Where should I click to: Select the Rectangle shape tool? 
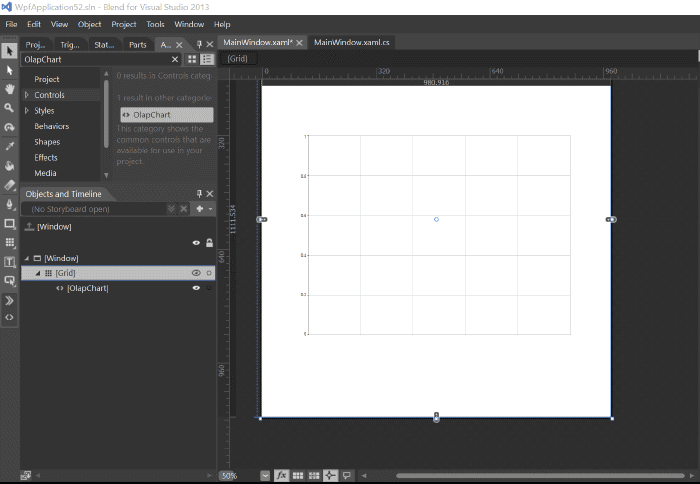[x=9, y=223]
